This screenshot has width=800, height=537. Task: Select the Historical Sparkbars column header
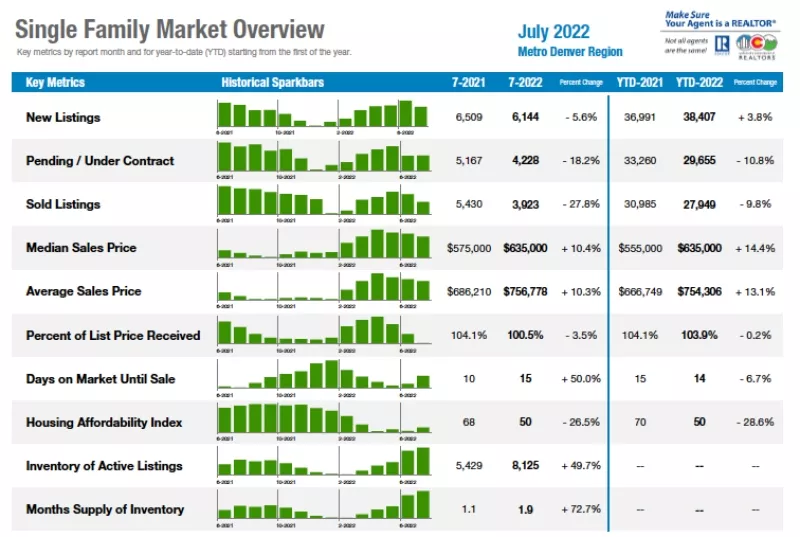pos(272,82)
